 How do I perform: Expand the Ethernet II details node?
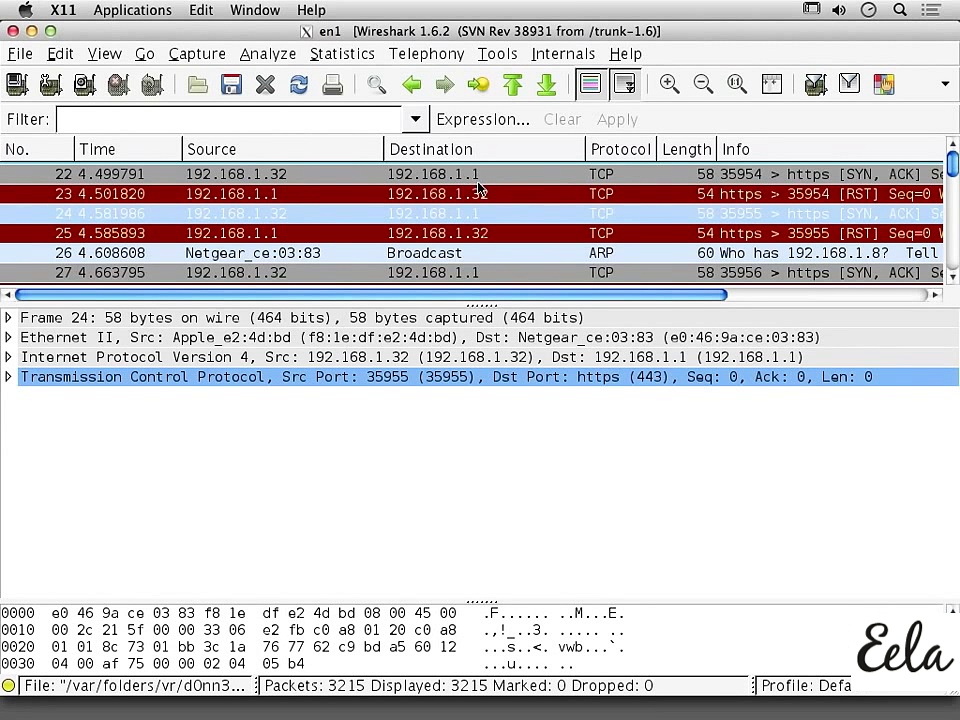click(x=9, y=337)
